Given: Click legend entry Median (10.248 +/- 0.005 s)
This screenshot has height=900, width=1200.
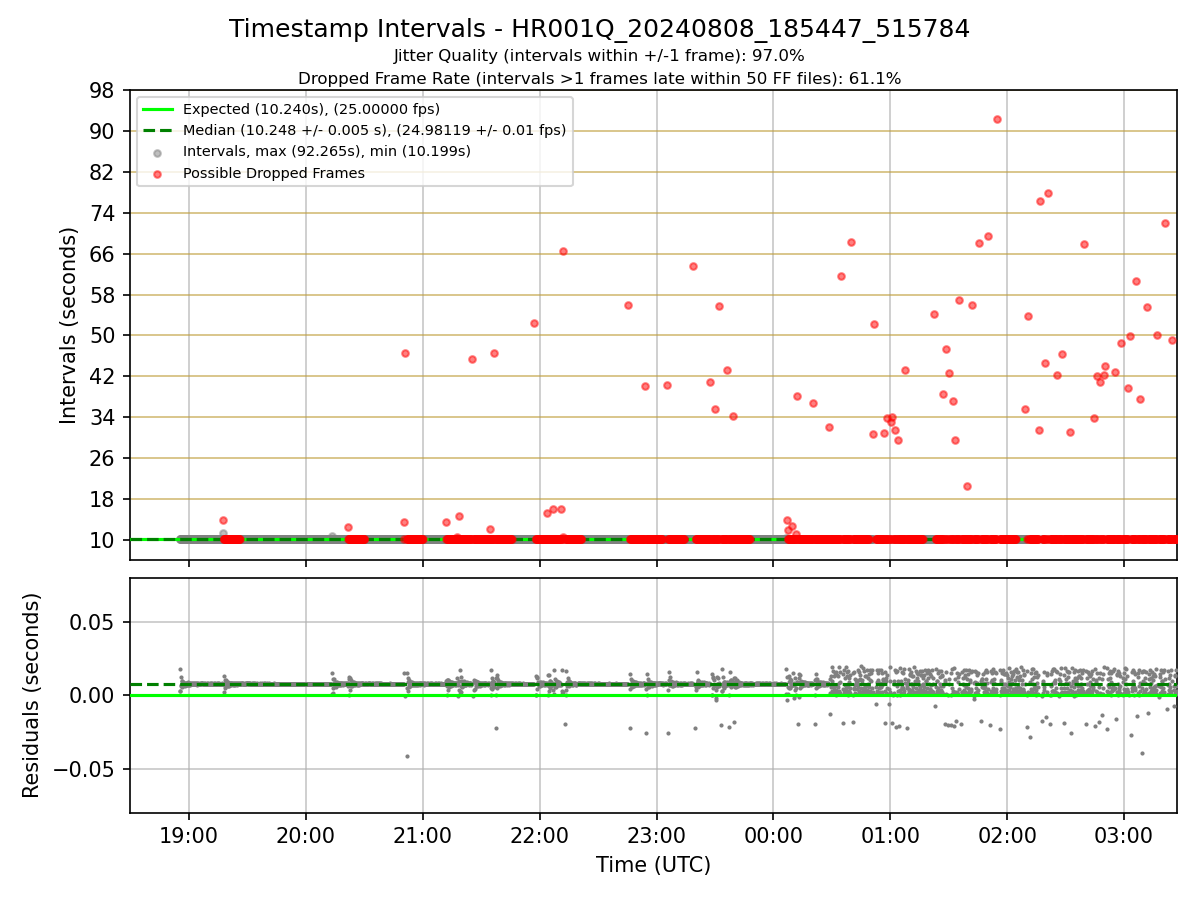Looking at the screenshot, I should coord(374,130).
